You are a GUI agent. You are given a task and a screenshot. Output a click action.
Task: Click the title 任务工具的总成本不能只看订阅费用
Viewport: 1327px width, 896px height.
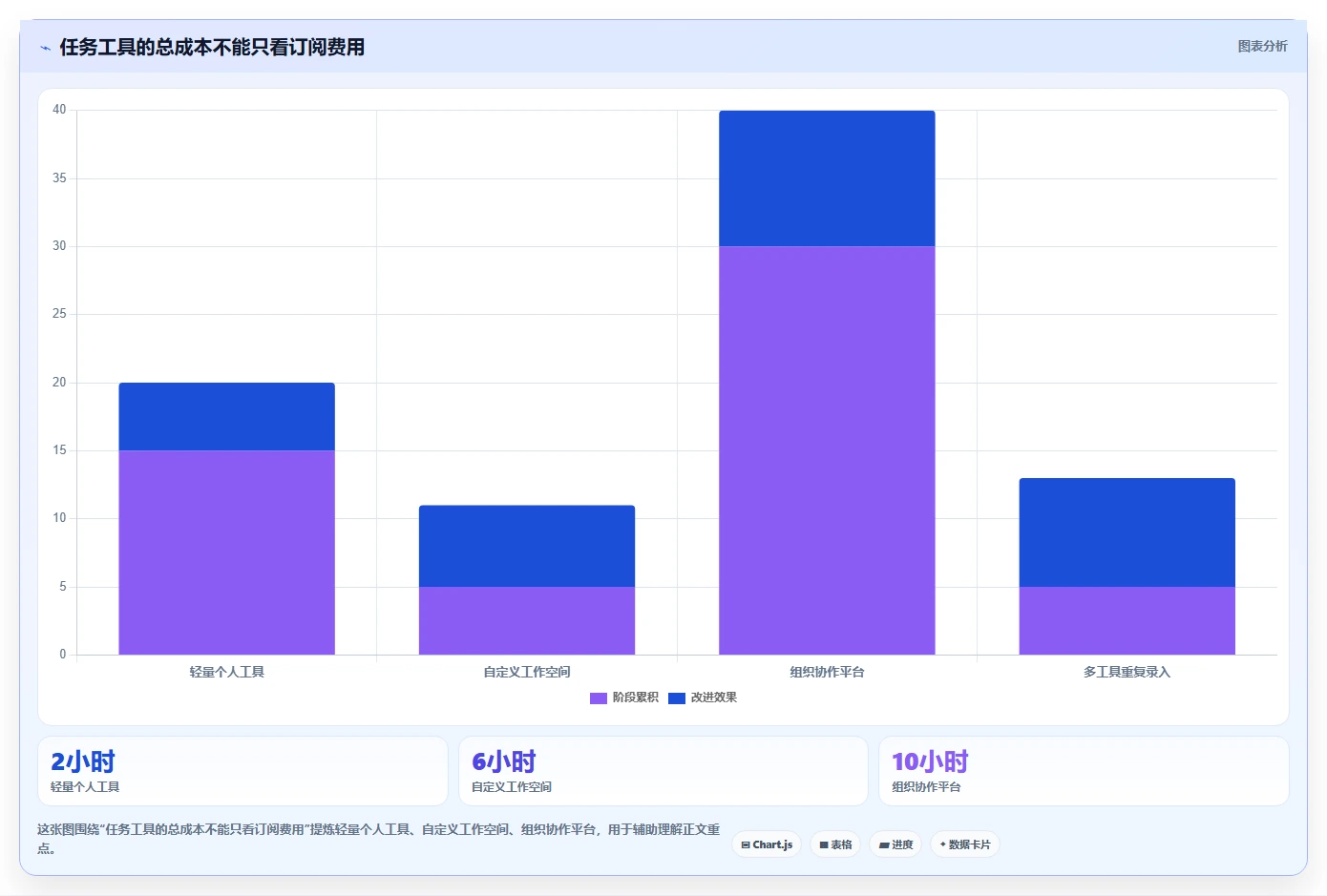[212, 47]
